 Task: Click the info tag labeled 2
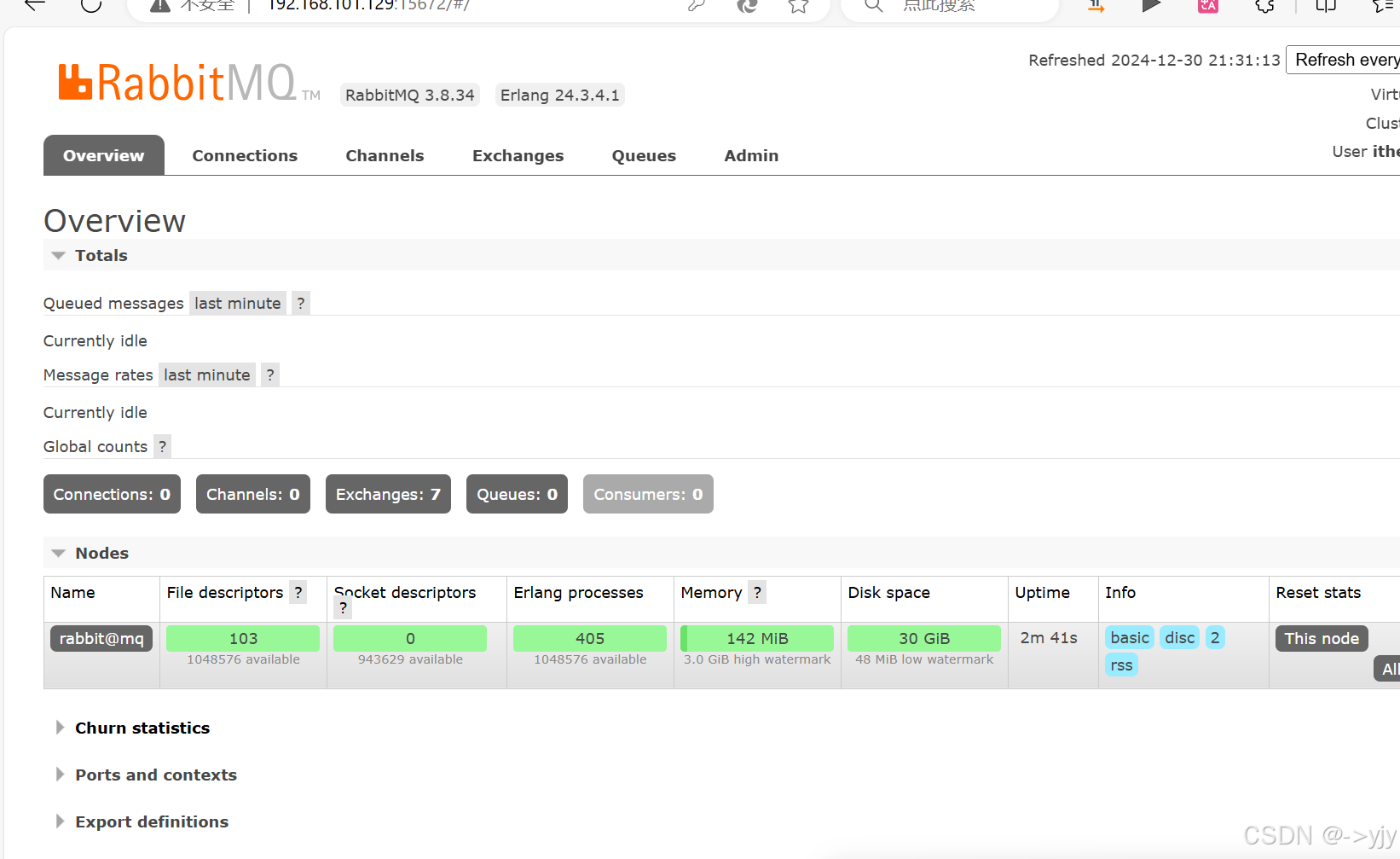coord(1215,637)
